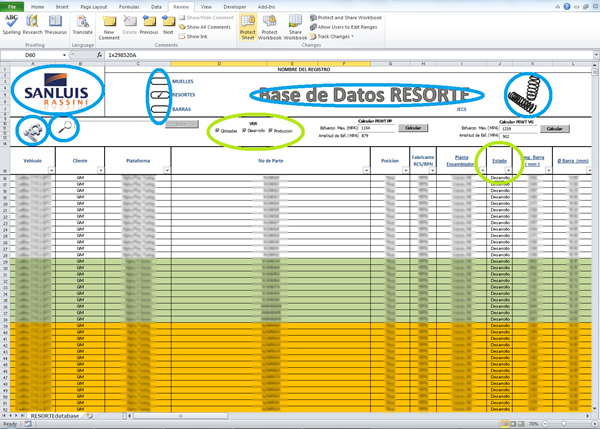Switch to the Developer tab
This screenshot has width=600, height=429.
pos(235,7)
